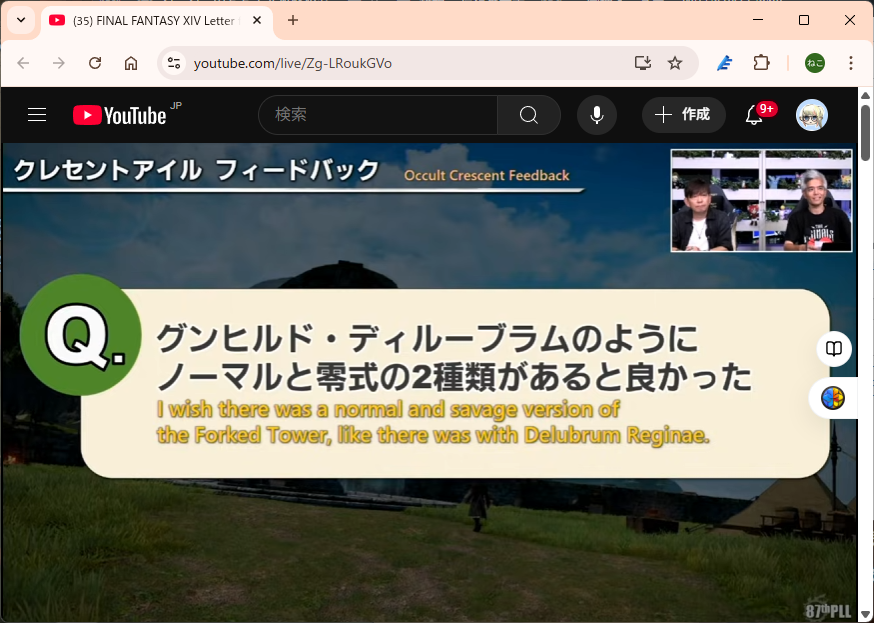Screen dimensions: 874x623
Task: Click the scrollbar down arrow
Action: pyautogui.click(x=865, y=615)
